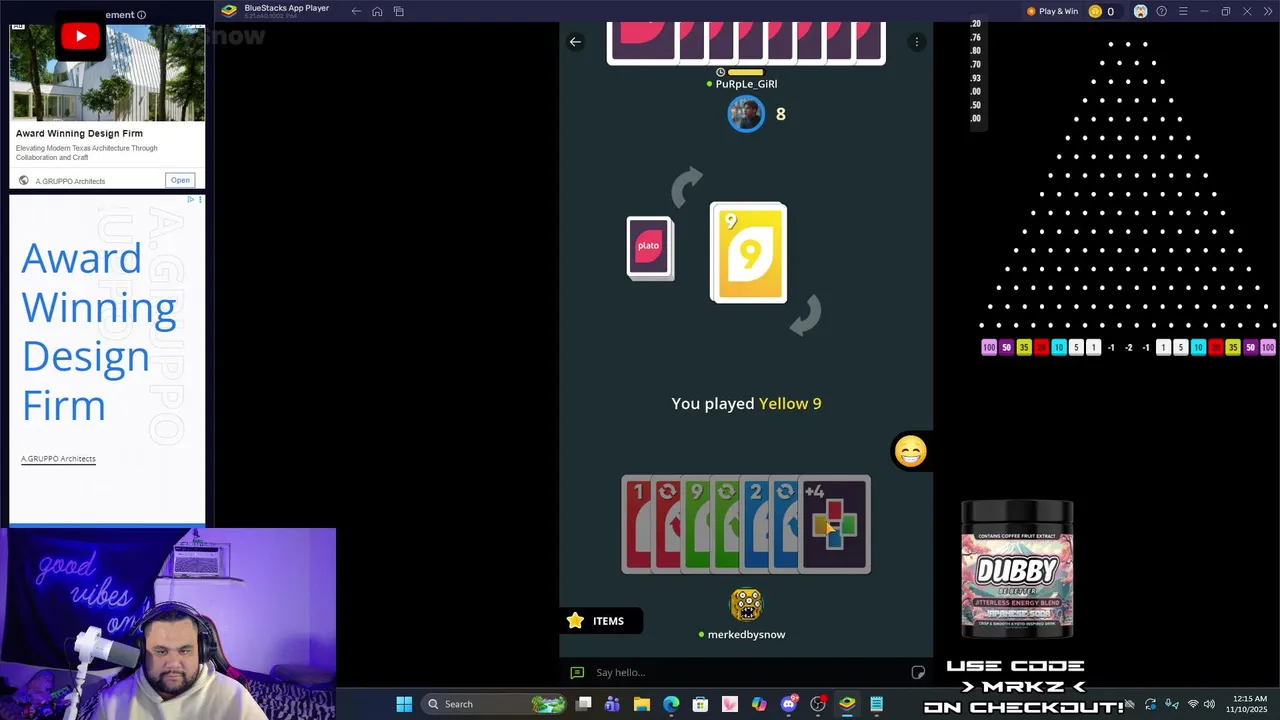Launch Microsoft Edge from the taskbar

pos(671,704)
